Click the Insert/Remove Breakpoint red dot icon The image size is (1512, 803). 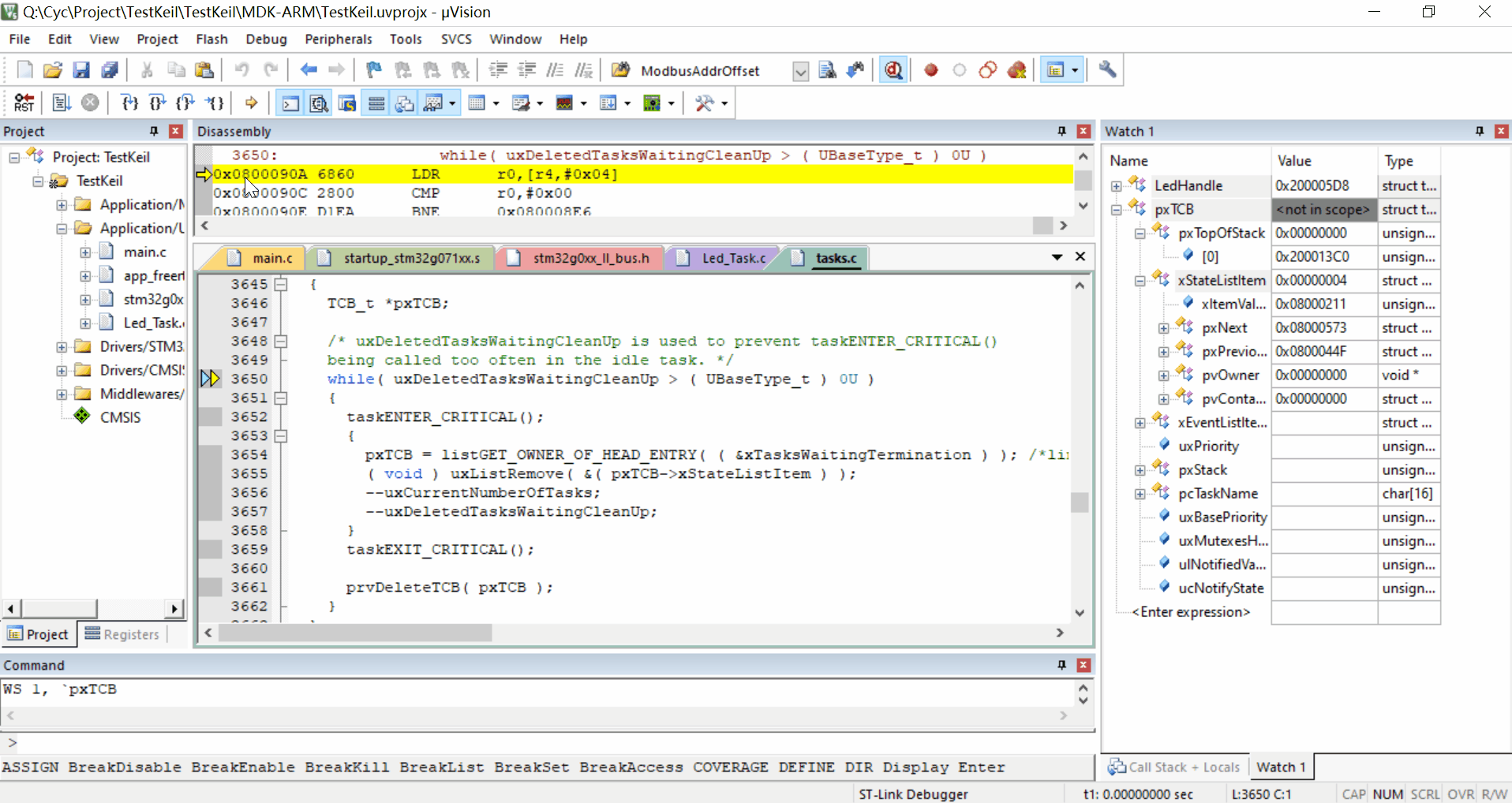click(931, 70)
